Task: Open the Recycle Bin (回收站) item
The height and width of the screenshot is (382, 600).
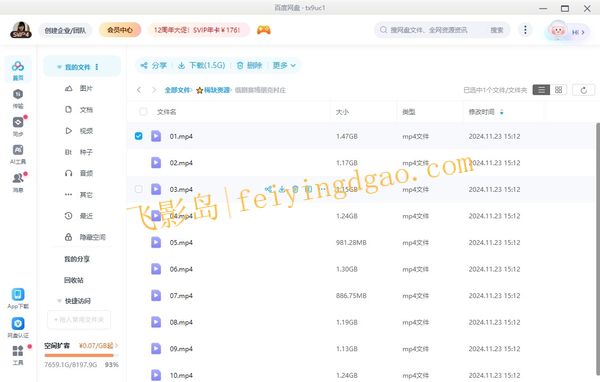Action: [73, 280]
